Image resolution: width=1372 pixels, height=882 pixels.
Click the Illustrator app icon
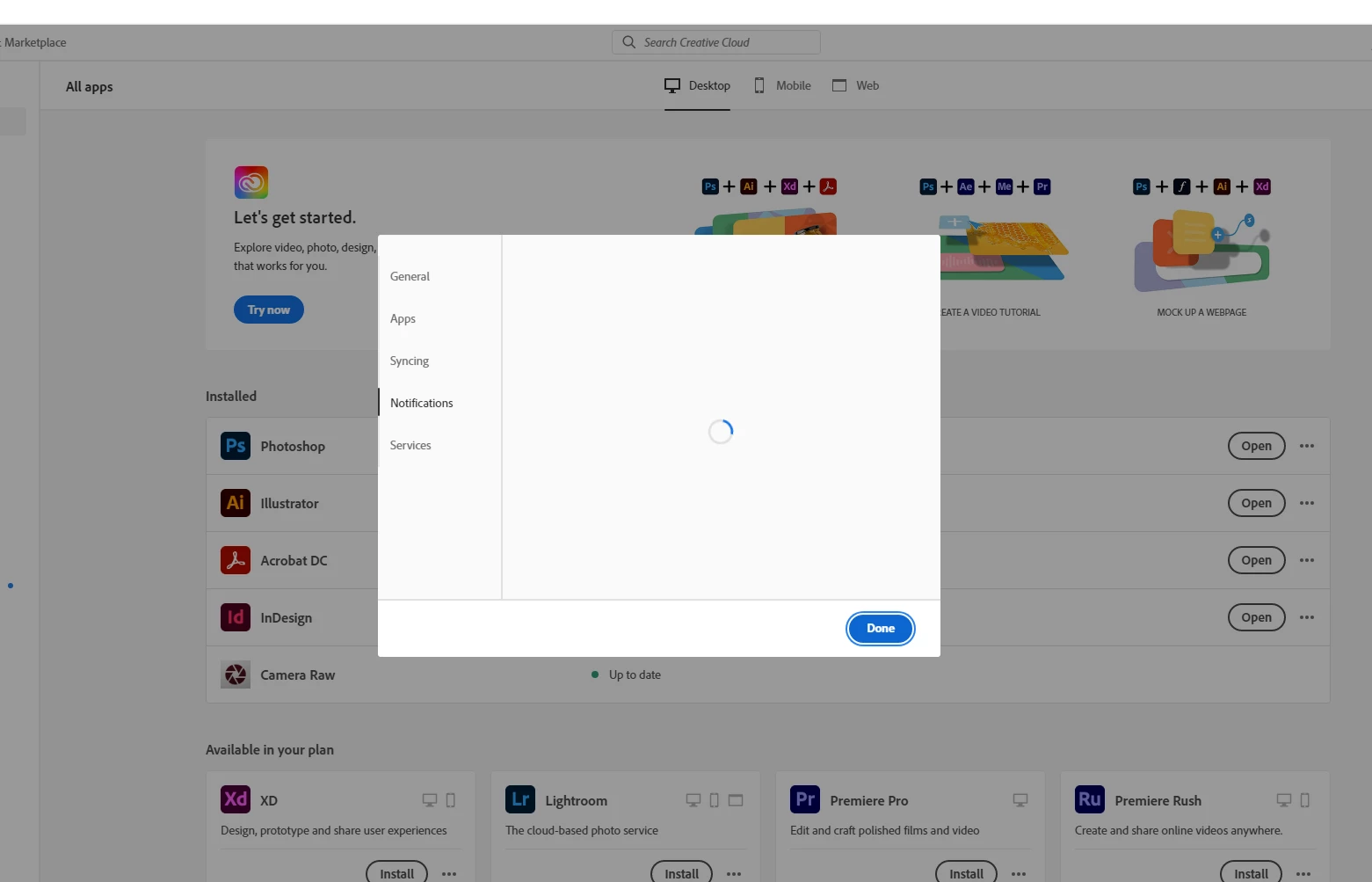[236, 503]
